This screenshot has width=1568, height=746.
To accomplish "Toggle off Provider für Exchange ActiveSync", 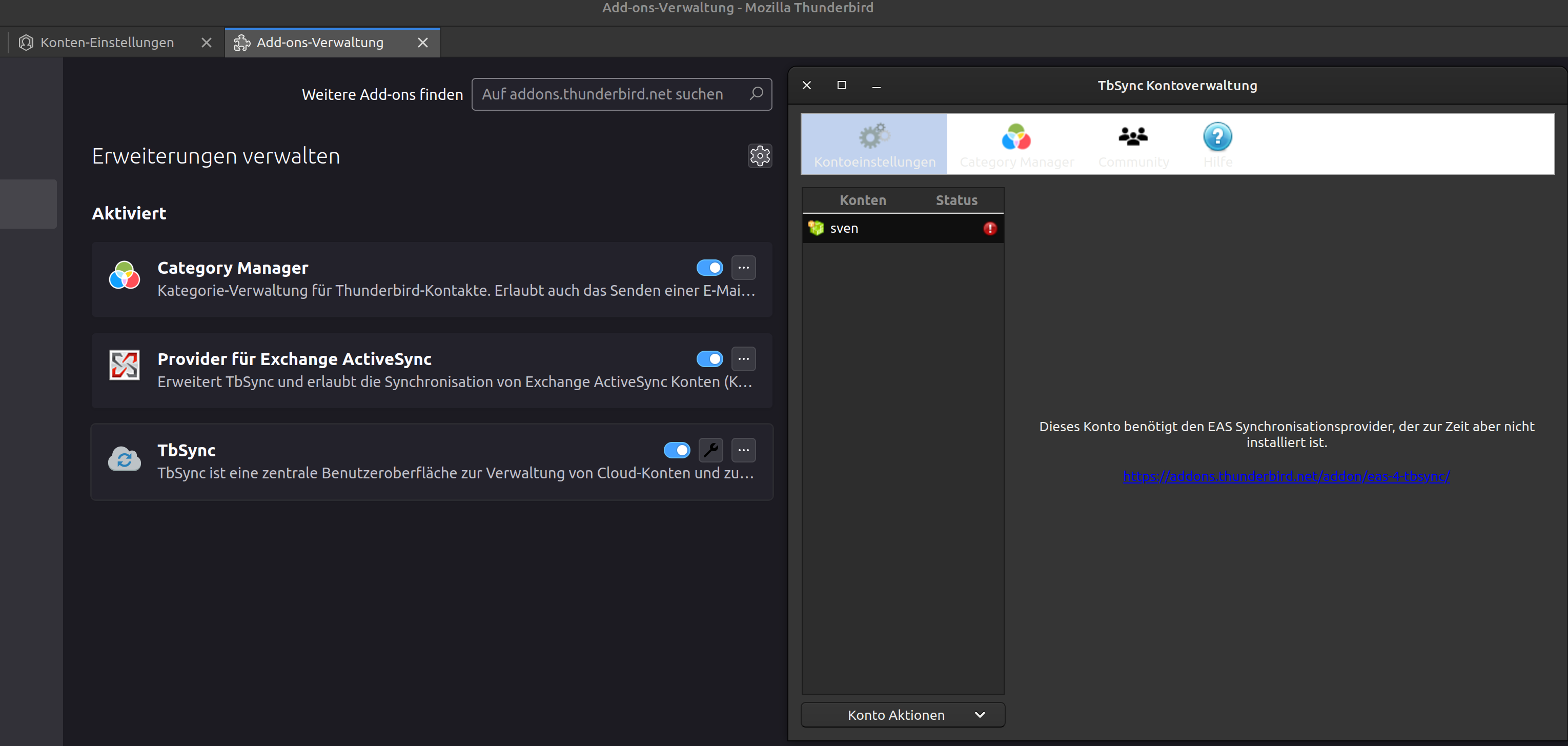I will click(x=709, y=359).
